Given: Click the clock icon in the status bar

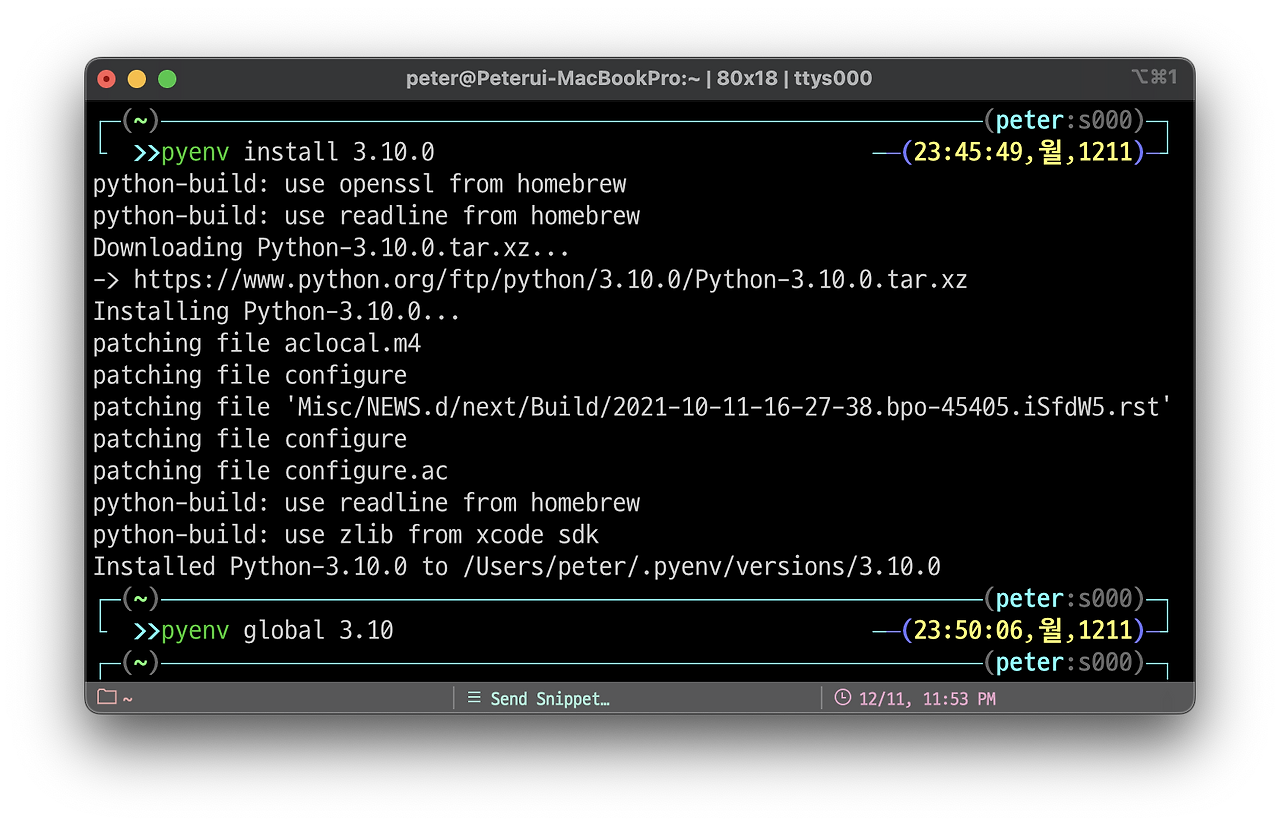Looking at the screenshot, I should pos(841,698).
